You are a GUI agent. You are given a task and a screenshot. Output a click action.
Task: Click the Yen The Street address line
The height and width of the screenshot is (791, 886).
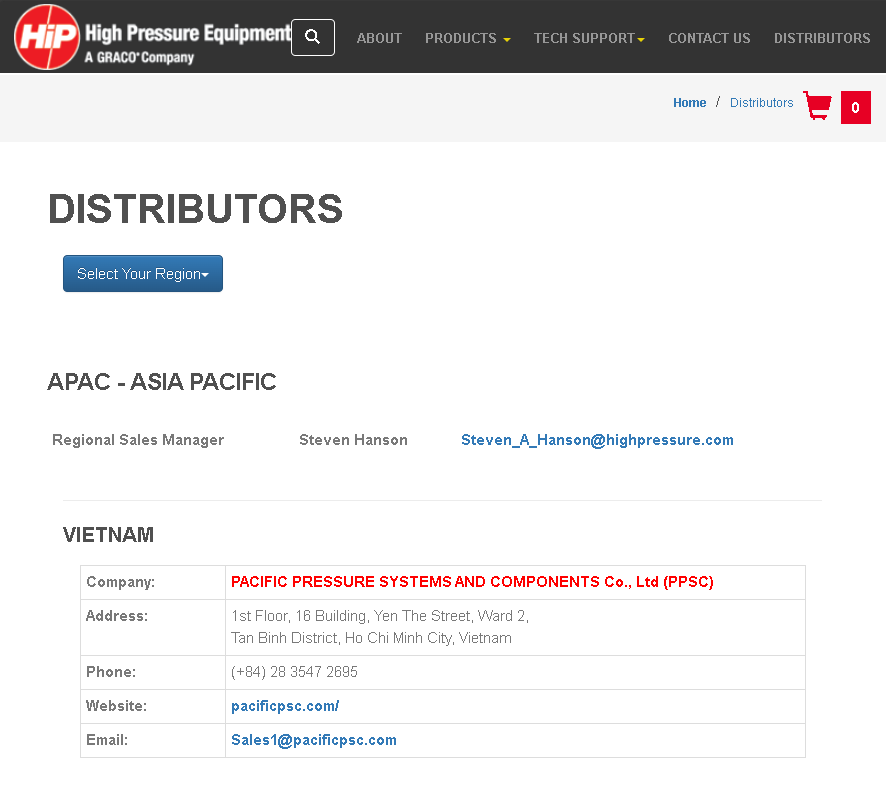[x=379, y=616]
